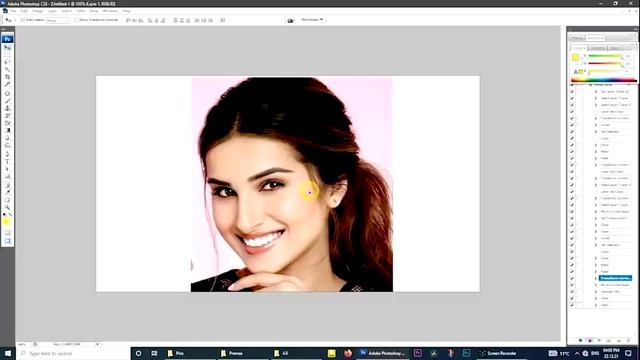This screenshot has height=360, width=640.
Task: Switch to the History tab
Action: point(577,38)
